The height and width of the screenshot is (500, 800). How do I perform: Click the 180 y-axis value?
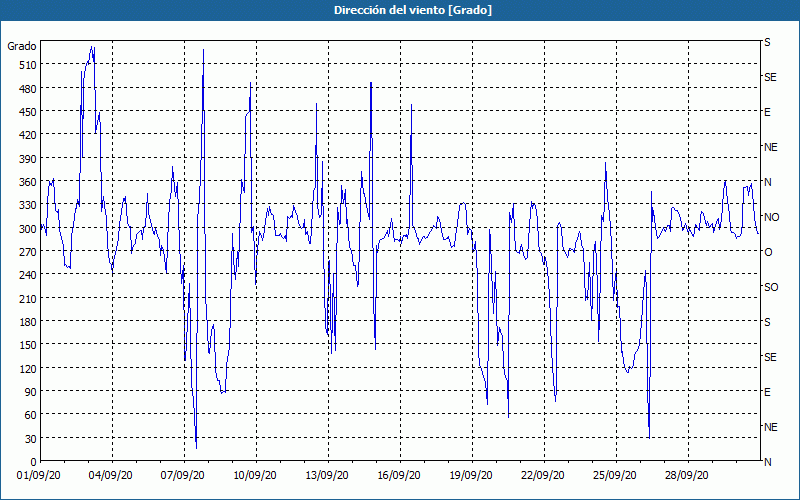[x=28, y=322]
